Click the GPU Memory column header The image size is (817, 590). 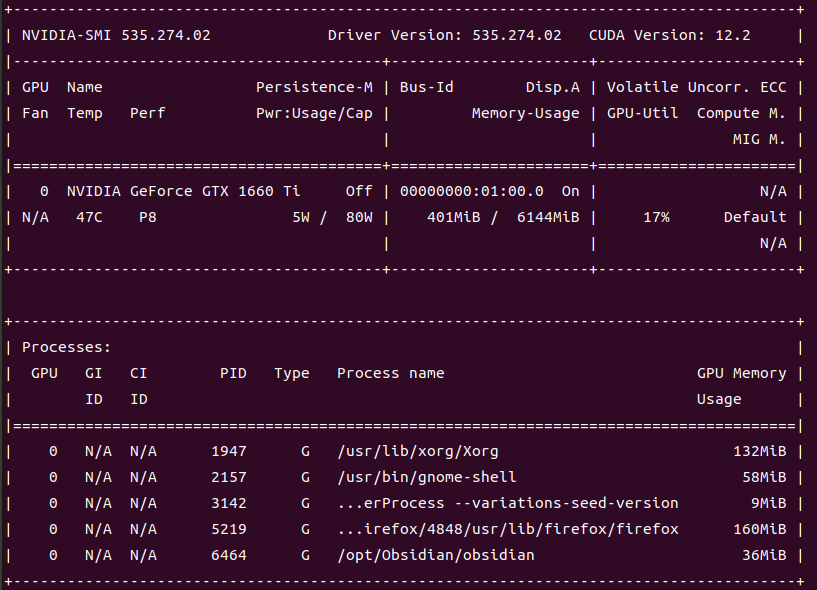coord(741,373)
